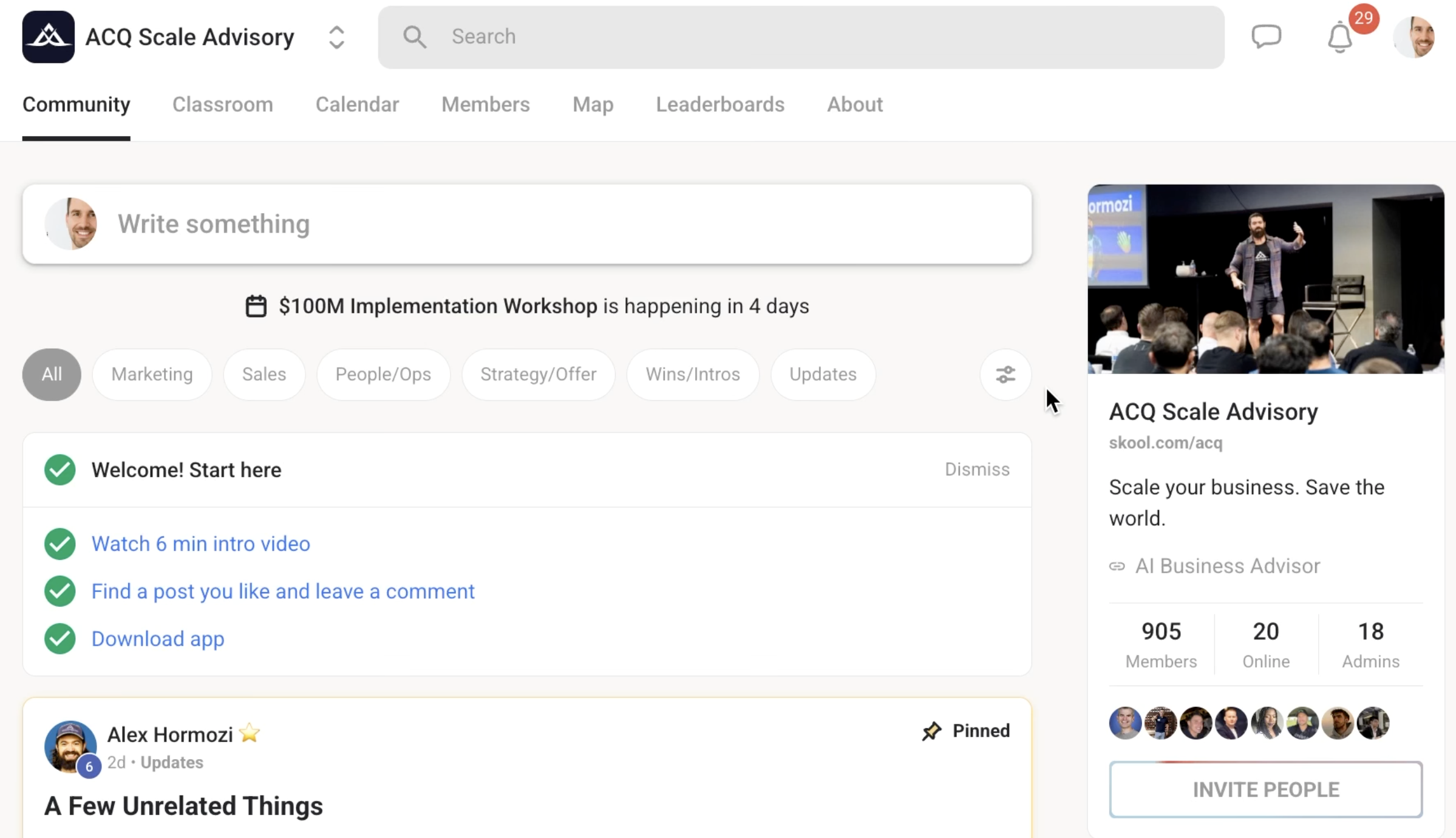Select the Marketing category filter
Screen dimensions: 1456x838
click(x=152, y=375)
